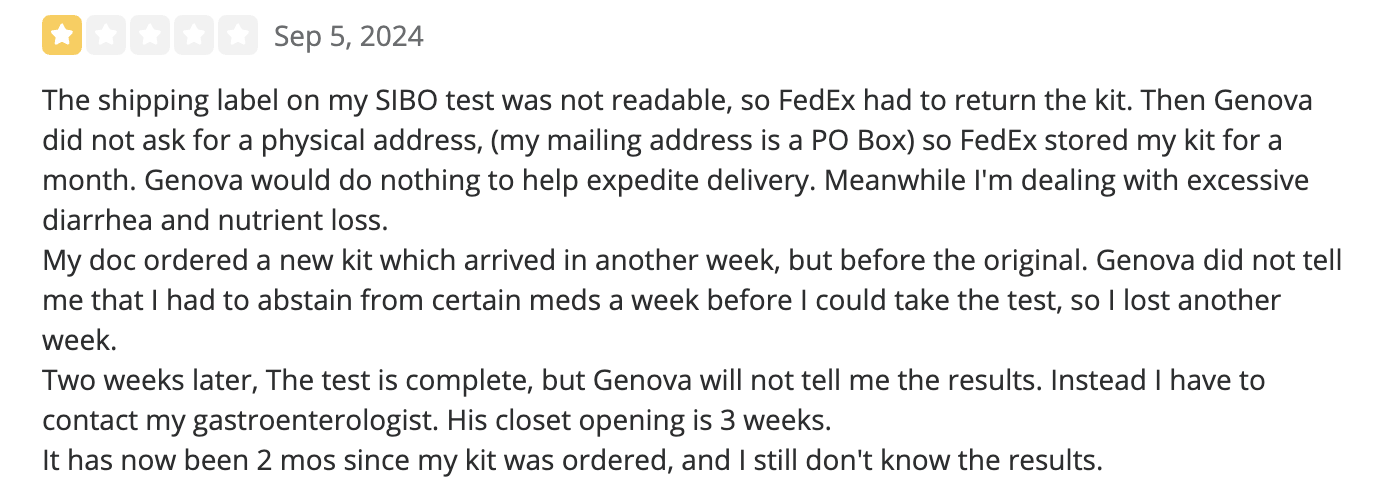
Task: Click the third empty rating star
Action: tap(150, 36)
